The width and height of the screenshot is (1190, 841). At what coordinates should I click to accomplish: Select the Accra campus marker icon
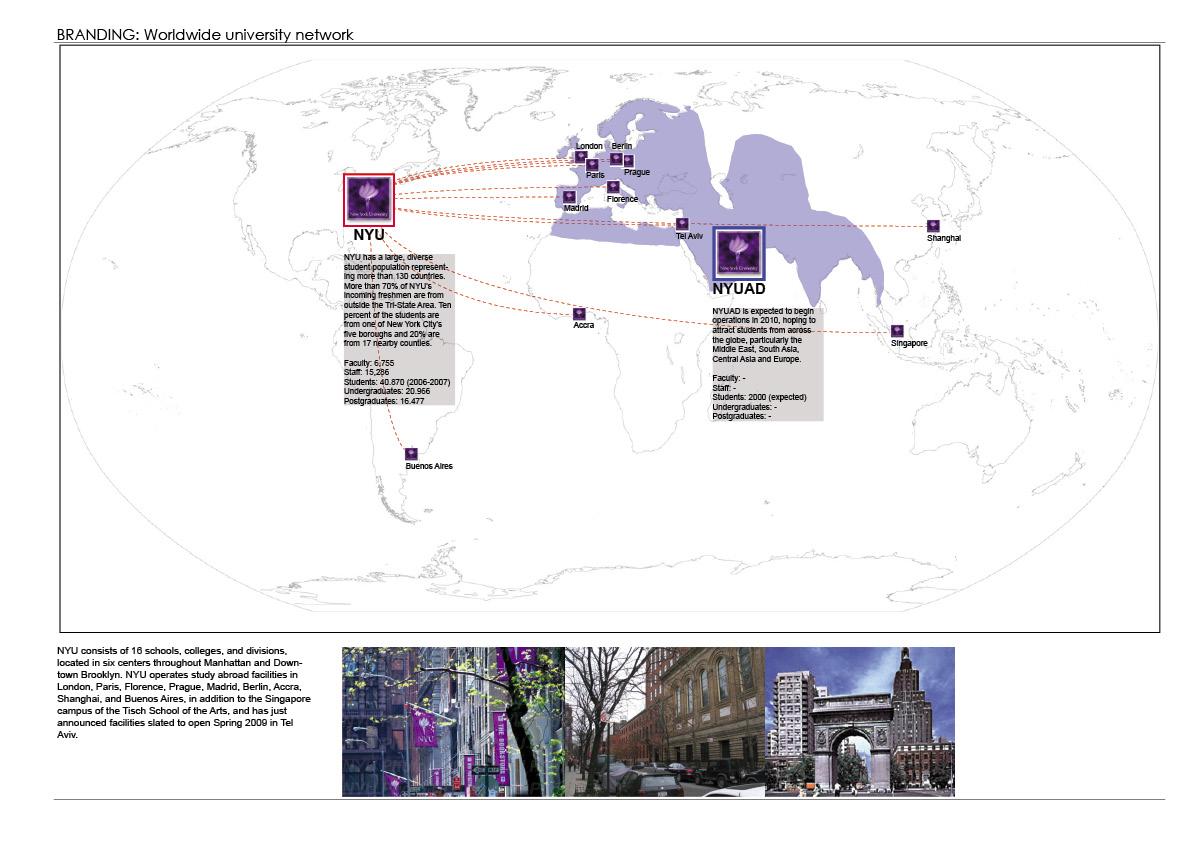(579, 313)
